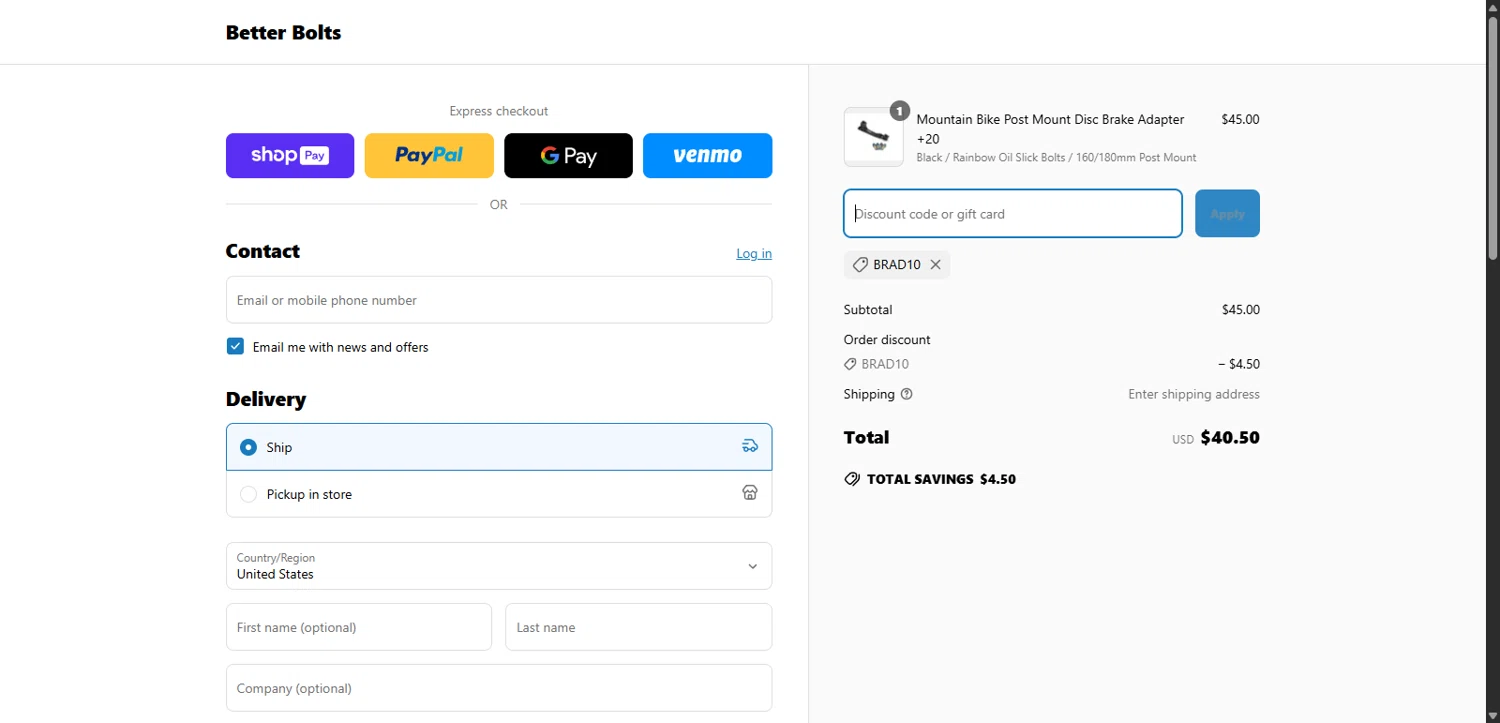Click the Better Bolts store name
Image resolution: width=1500 pixels, height=723 pixels.
pyautogui.click(x=283, y=32)
